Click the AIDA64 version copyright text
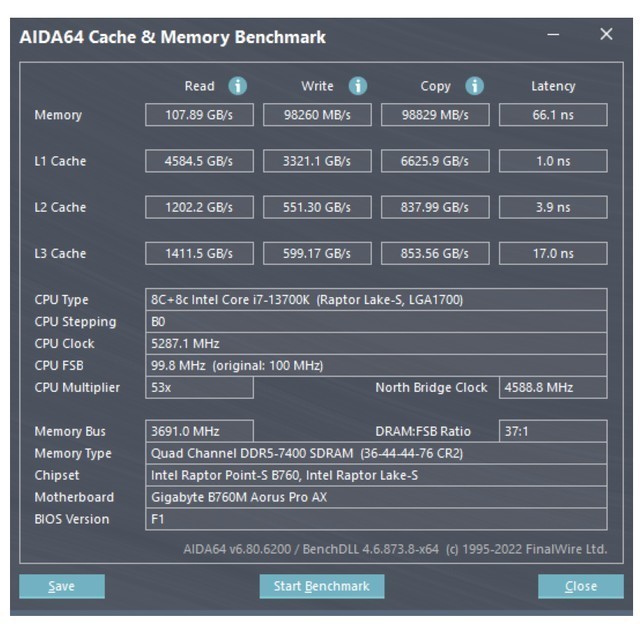640x629 pixels. (395, 549)
